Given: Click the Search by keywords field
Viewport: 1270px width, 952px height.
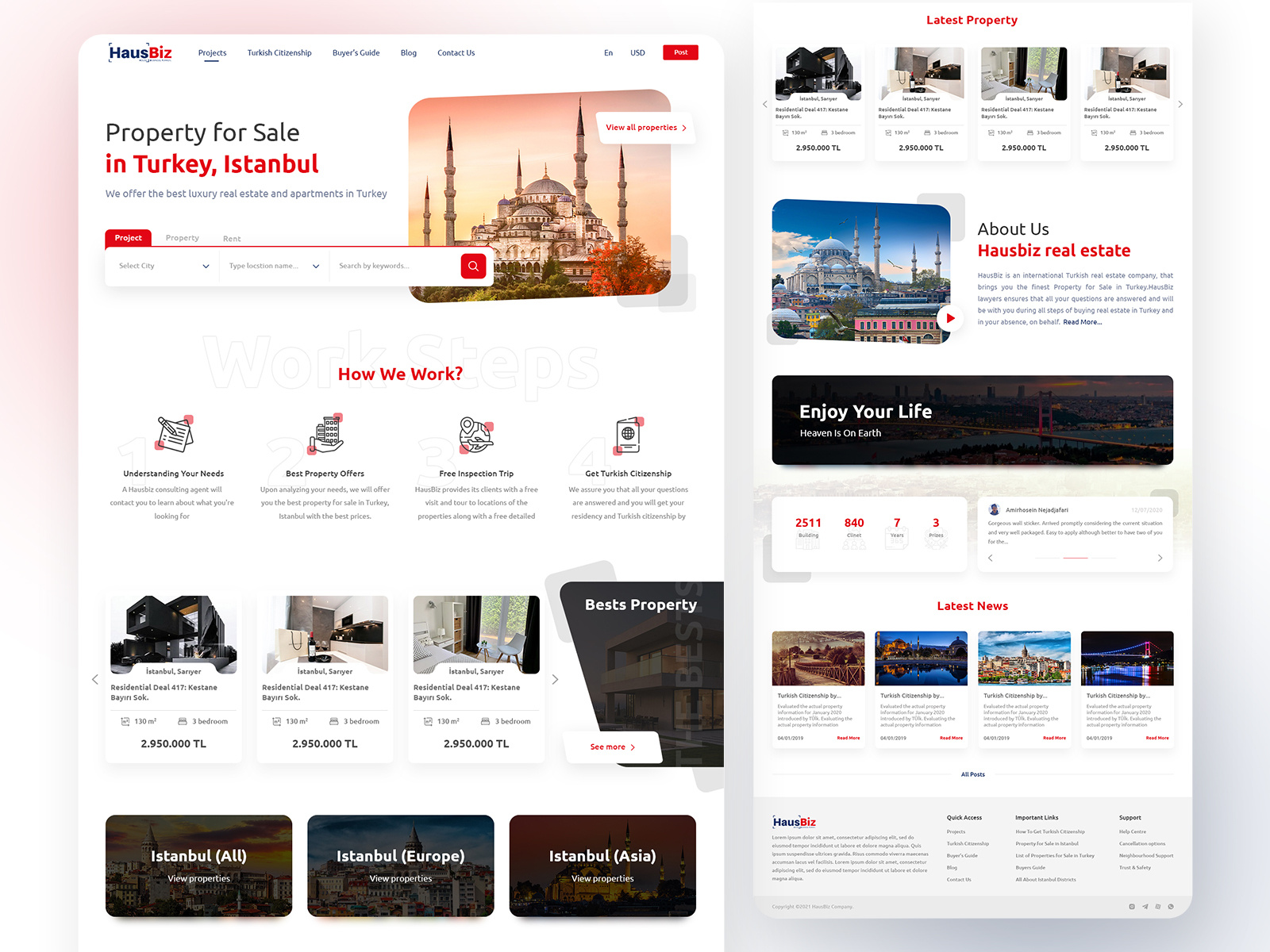Looking at the screenshot, I should (394, 266).
